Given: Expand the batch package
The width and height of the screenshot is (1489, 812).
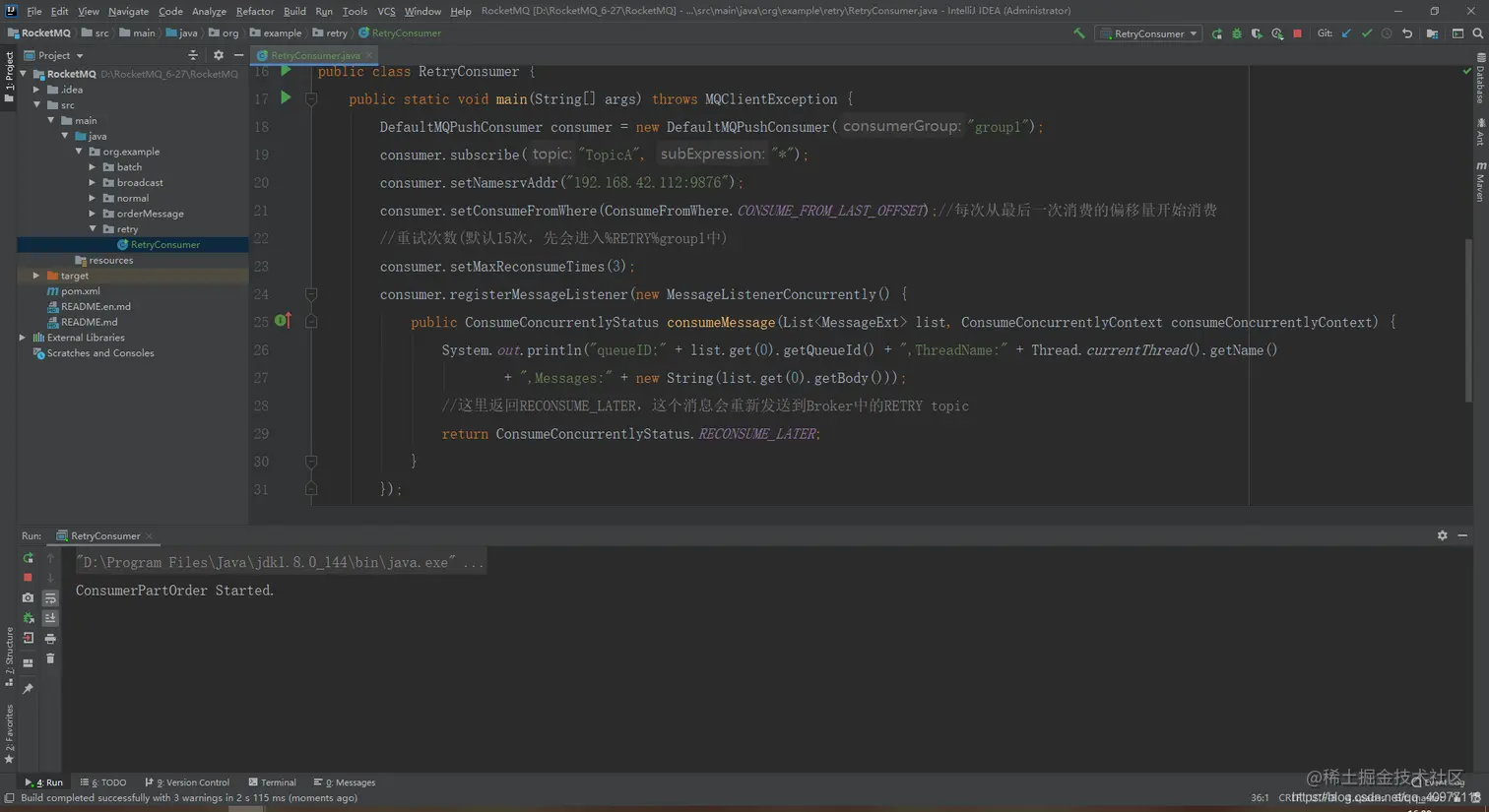Looking at the screenshot, I should (93, 167).
